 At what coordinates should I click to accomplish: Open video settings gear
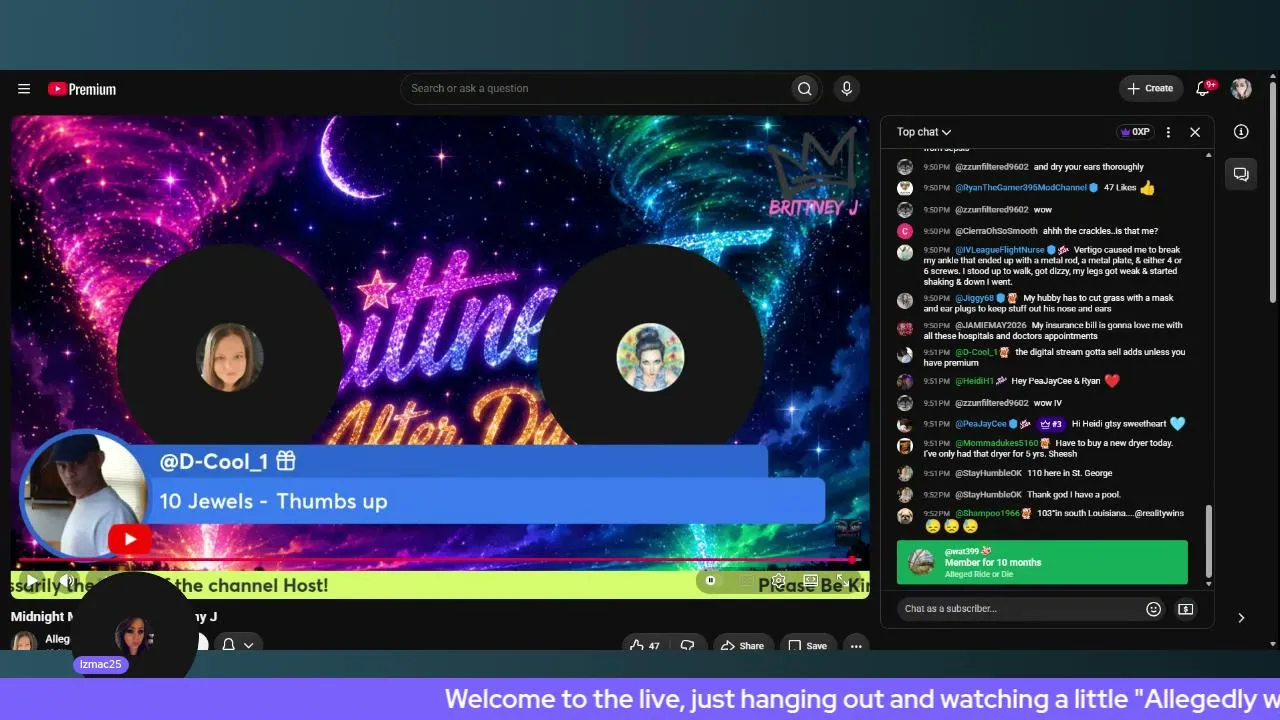coord(778,580)
